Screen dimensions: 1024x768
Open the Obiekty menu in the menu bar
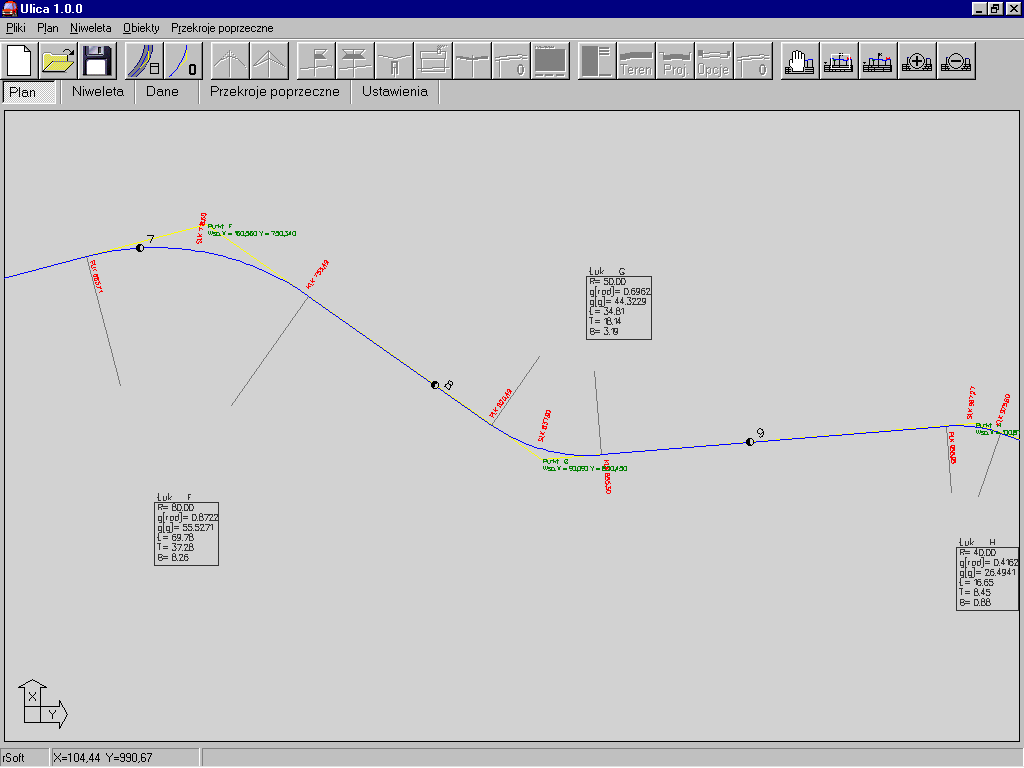click(140, 28)
